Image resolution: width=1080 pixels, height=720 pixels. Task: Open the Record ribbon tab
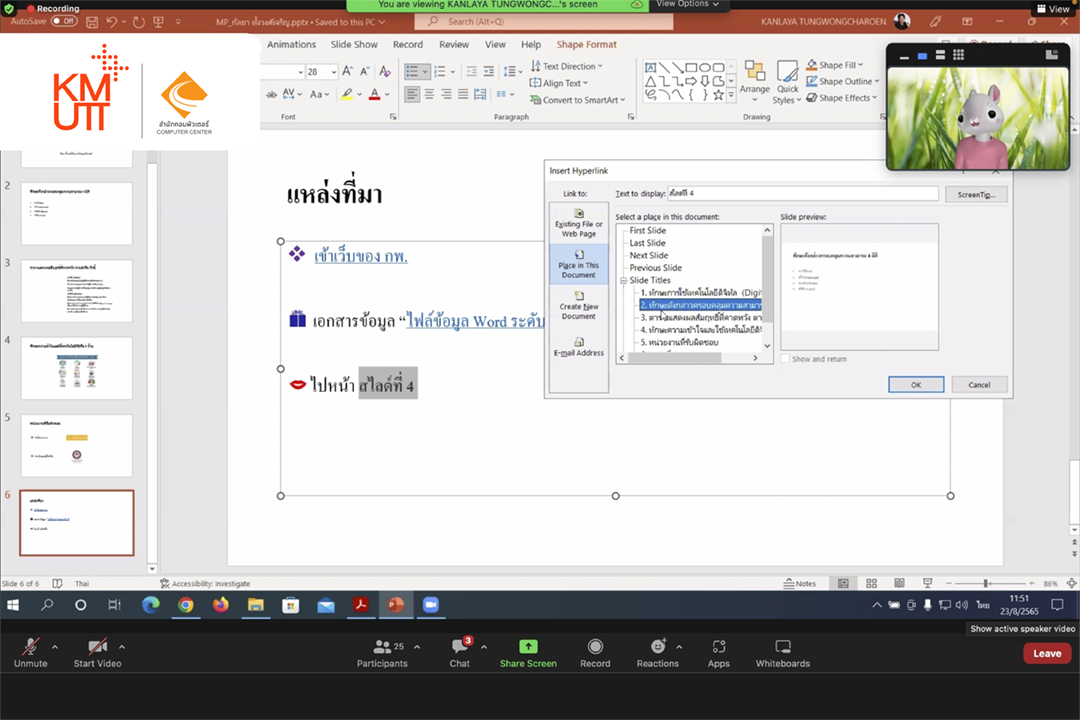pyautogui.click(x=408, y=44)
